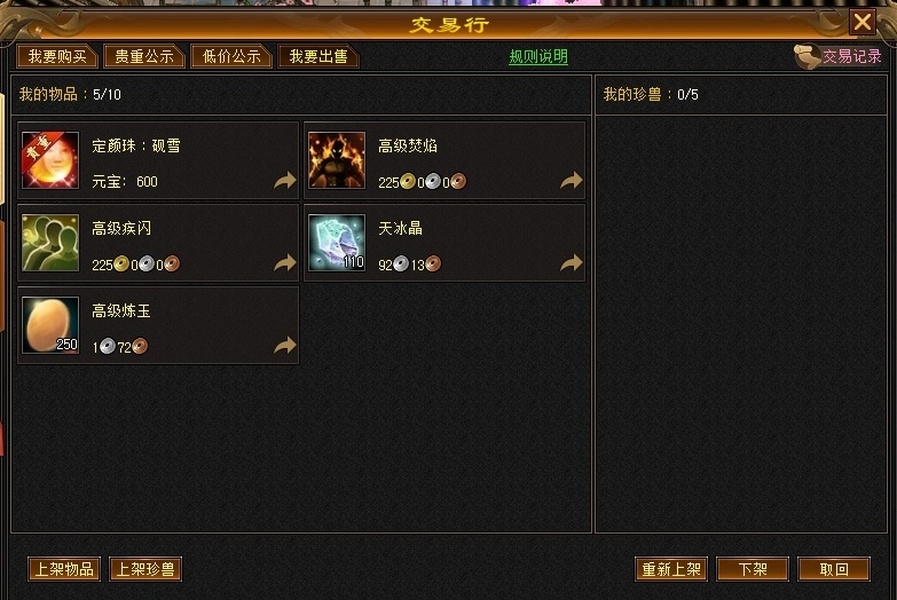Select the 天冰晶 ice crystal icon
The image size is (897, 600).
[336, 243]
